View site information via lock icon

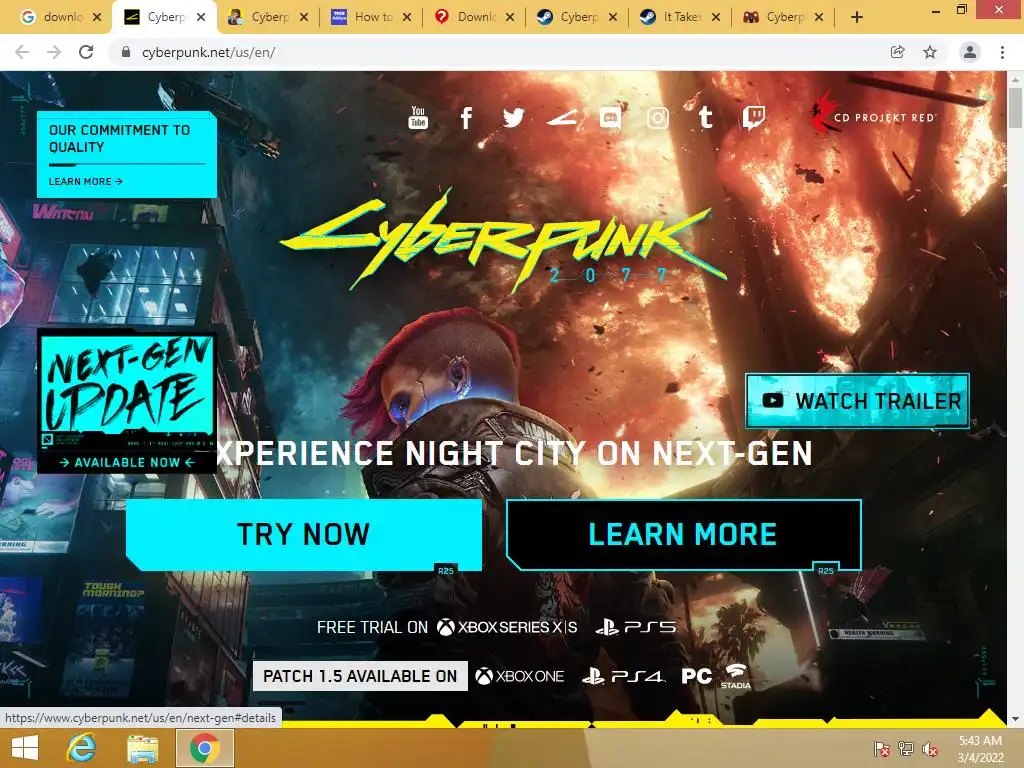coord(126,52)
